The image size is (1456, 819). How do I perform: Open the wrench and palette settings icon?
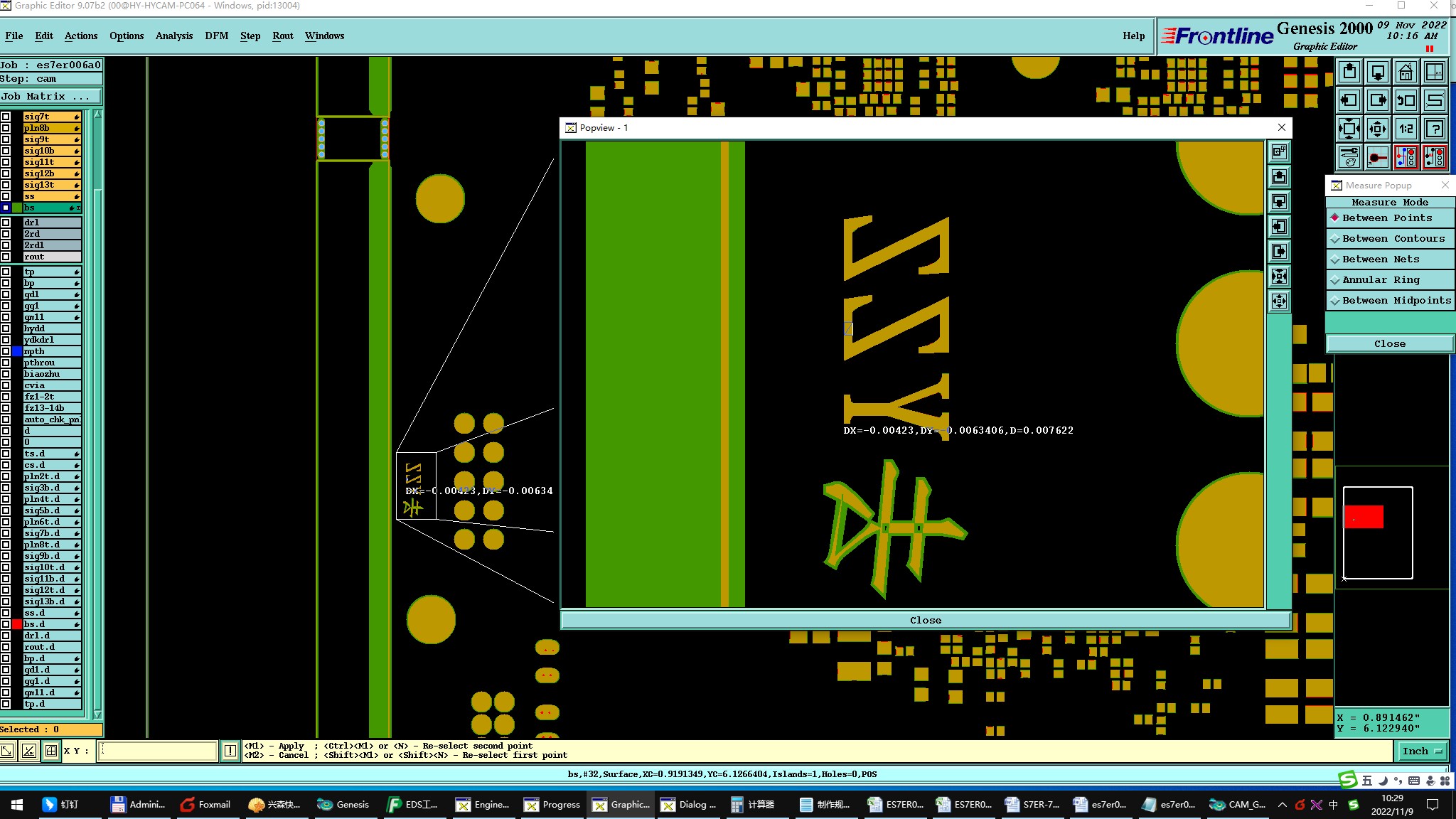coord(1349,157)
